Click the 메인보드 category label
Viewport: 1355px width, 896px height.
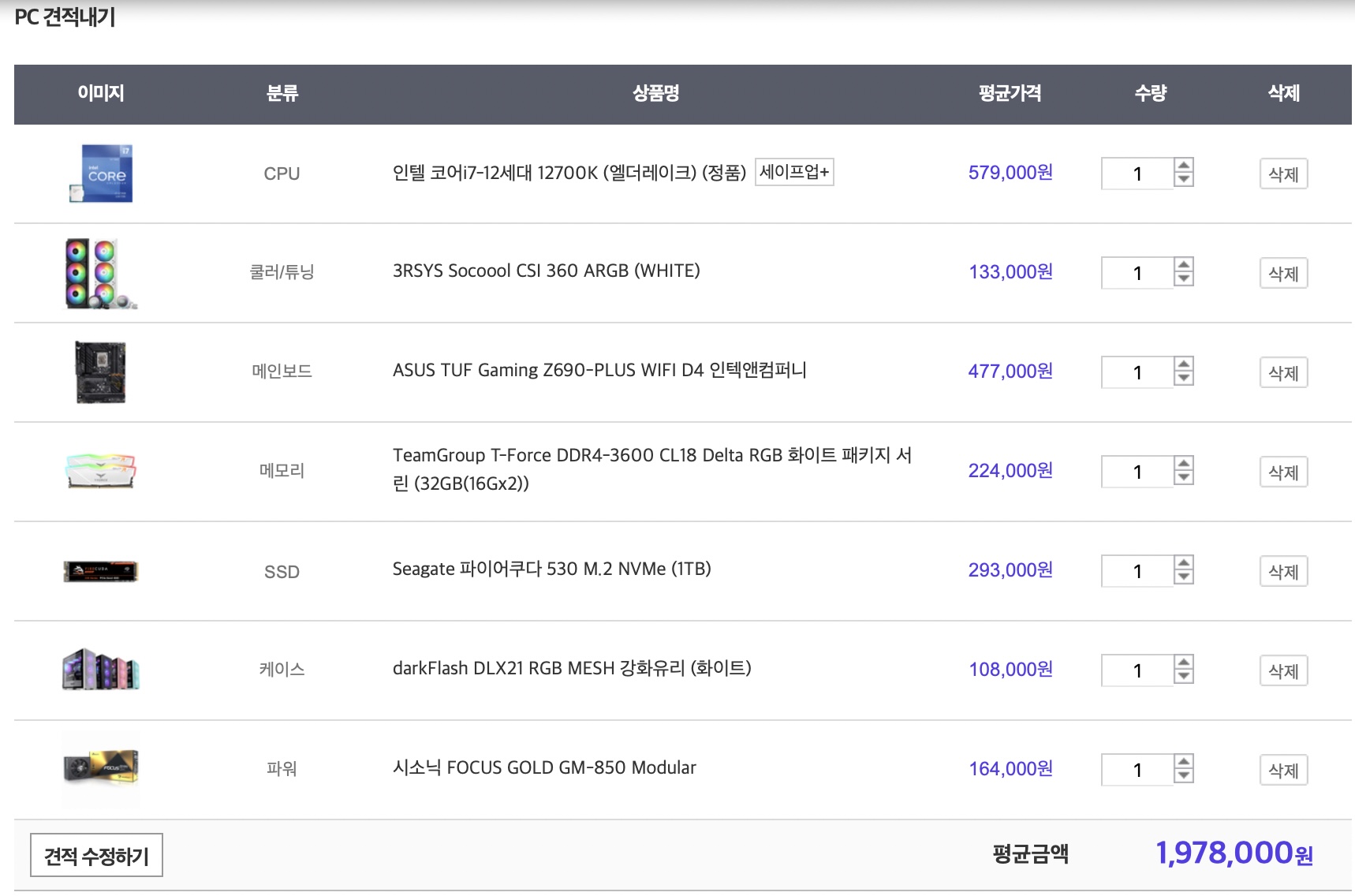[x=282, y=371]
